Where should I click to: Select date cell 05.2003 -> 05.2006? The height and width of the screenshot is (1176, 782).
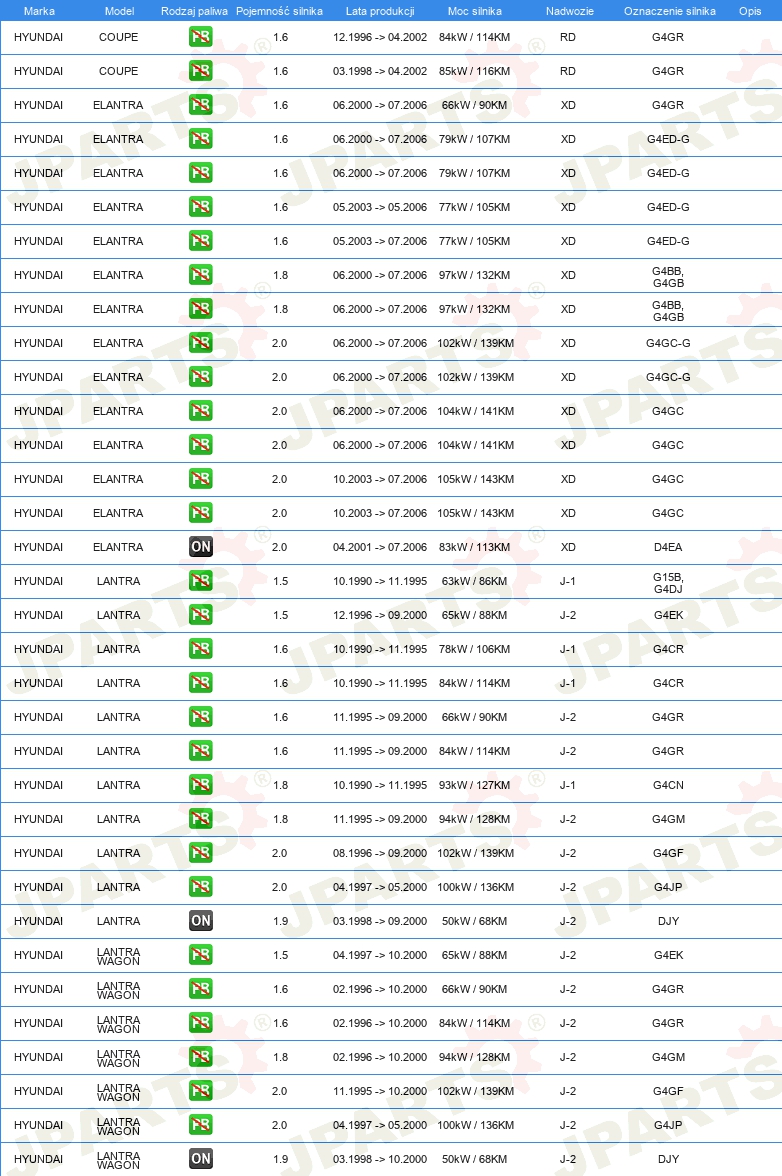(x=380, y=207)
